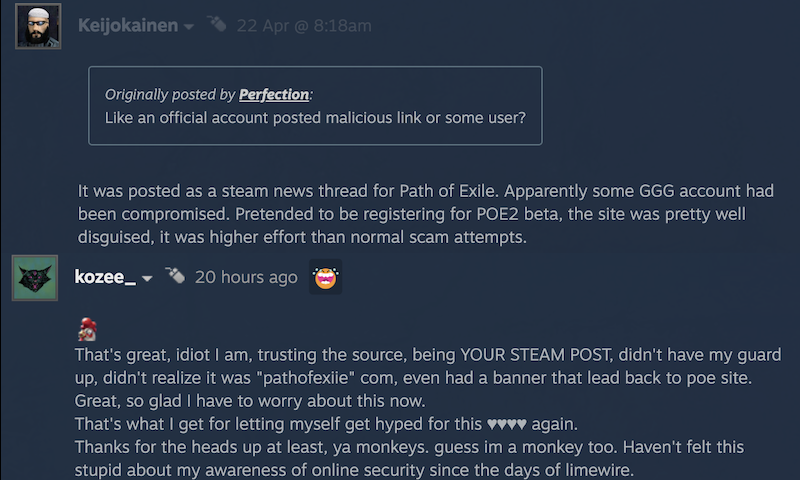
Task: Open Keijokainen's profile picture
Action: (38, 25)
